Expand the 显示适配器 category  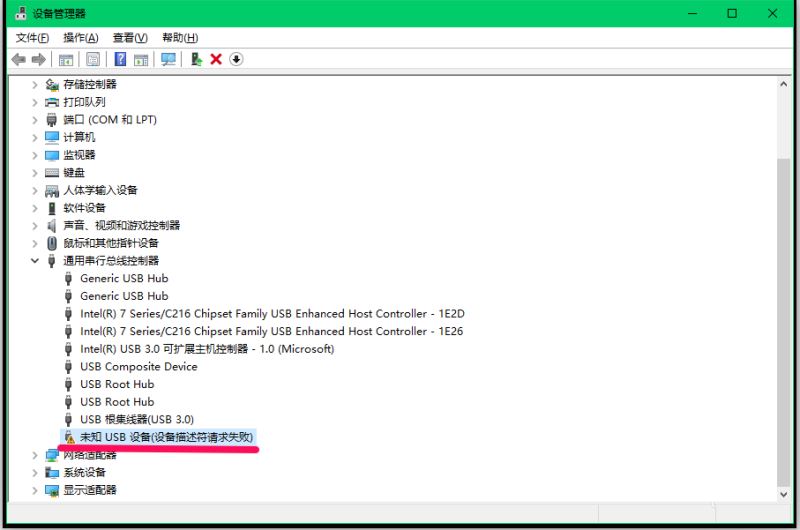point(36,490)
